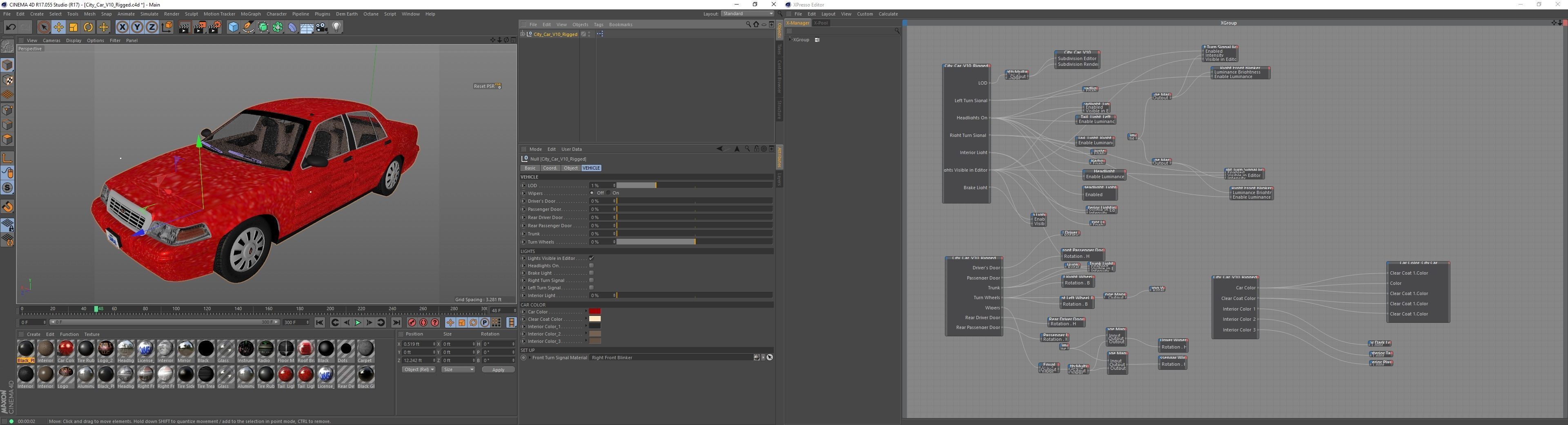Activate the Rotate tool in top toolbar
1568x425 pixels.
click(x=88, y=27)
